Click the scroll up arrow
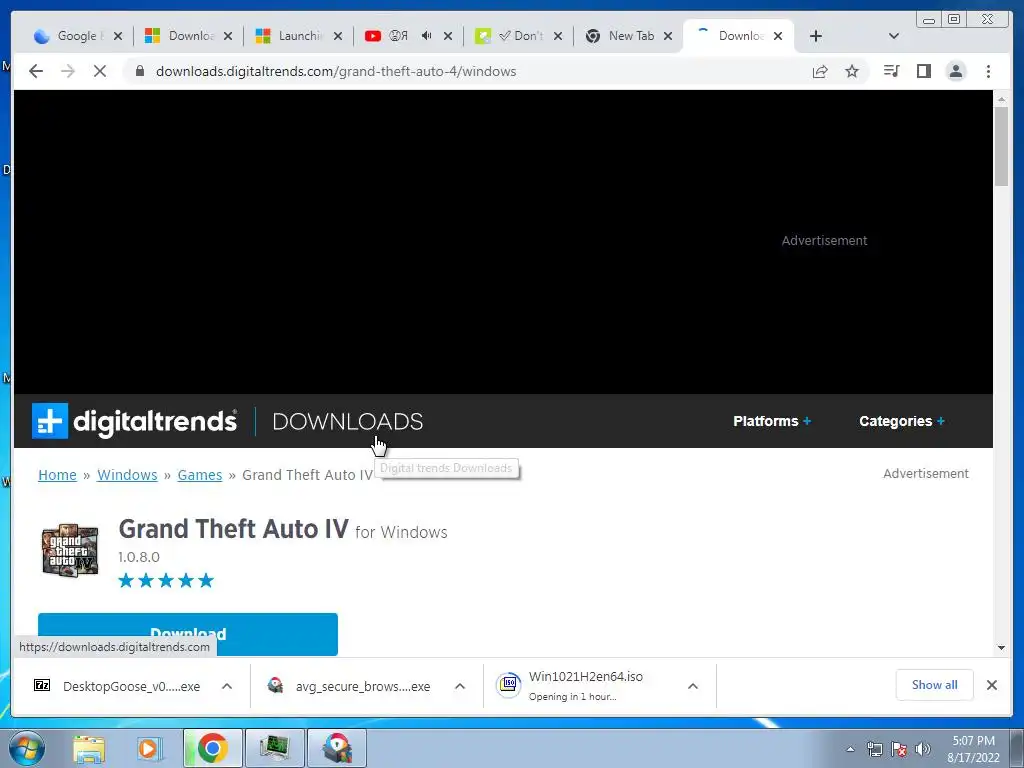Screen dimensions: 1024x768 (1001, 99)
